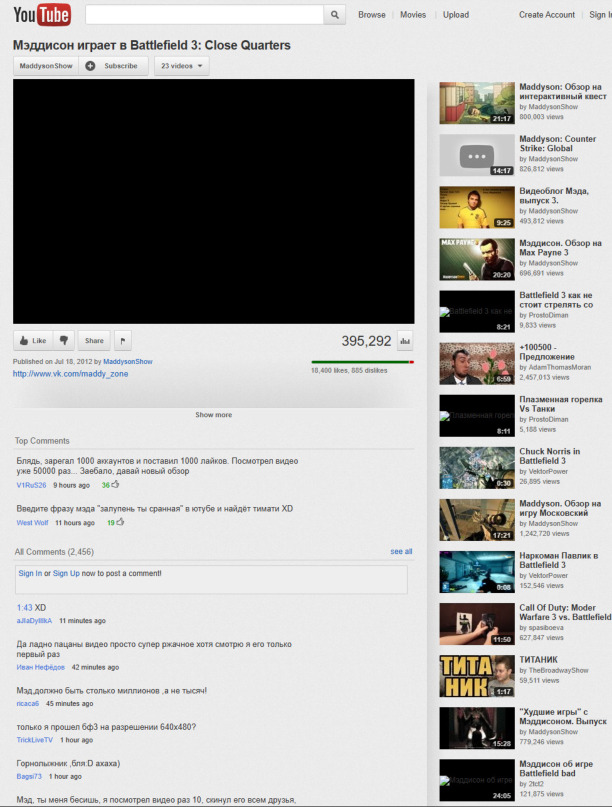Open Battlefield bad thumbnail 24:05

[x=477, y=780]
